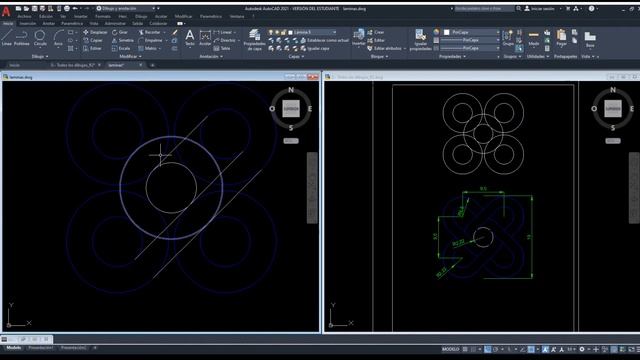The width and height of the screenshot is (640, 360).
Task: Toggle grid display in status bar
Action: pyautogui.click(x=465, y=349)
